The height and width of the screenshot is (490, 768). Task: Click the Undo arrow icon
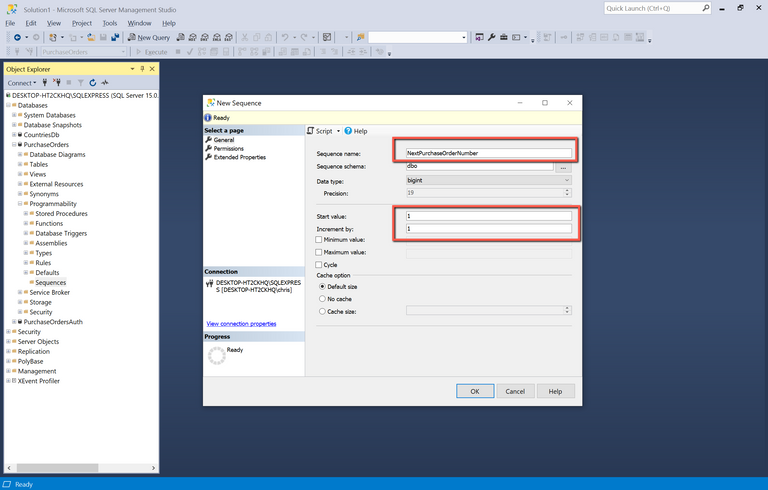coord(285,37)
